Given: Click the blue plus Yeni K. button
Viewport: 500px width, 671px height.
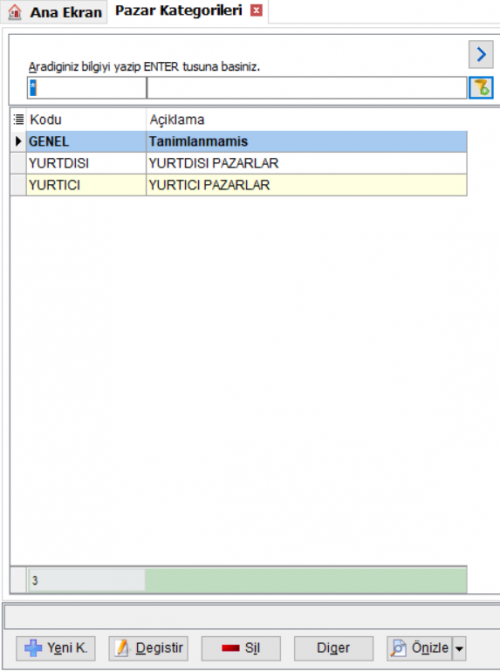Looking at the screenshot, I should [x=56, y=648].
